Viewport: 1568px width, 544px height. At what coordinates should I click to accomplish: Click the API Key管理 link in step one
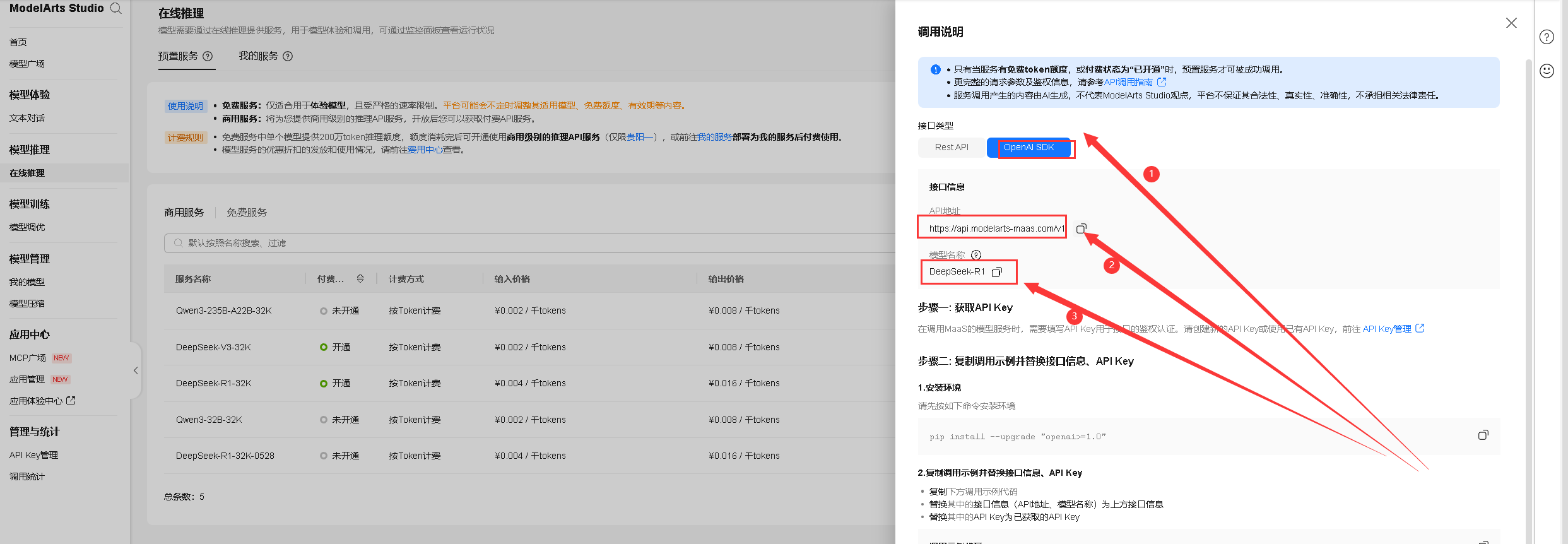click(x=1387, y=329)
